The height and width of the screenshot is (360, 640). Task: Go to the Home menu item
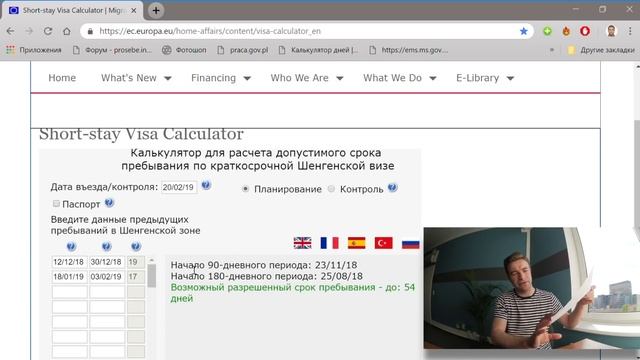[62, 78]
